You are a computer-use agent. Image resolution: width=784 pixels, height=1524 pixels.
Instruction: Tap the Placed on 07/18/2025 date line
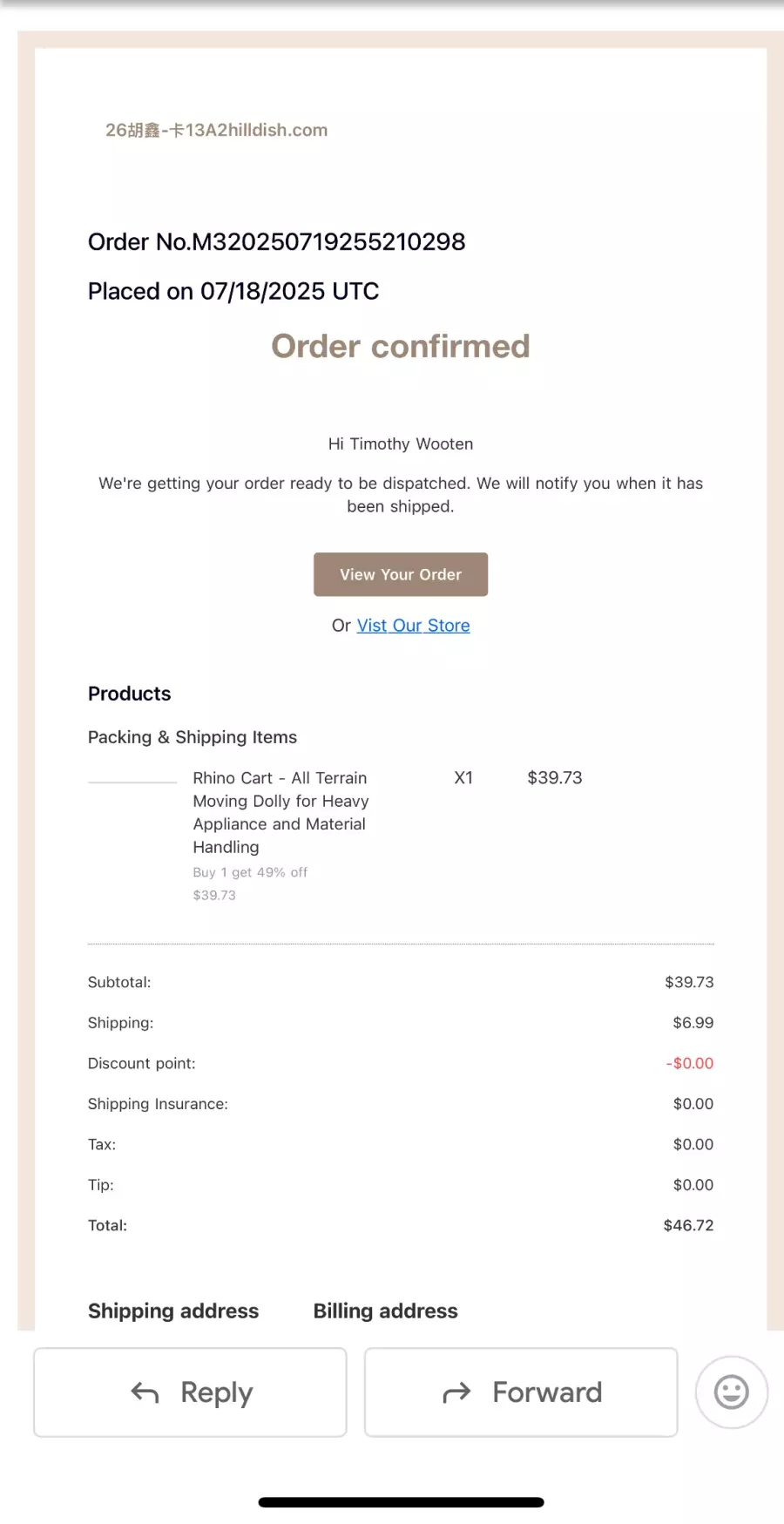(233, 291)
